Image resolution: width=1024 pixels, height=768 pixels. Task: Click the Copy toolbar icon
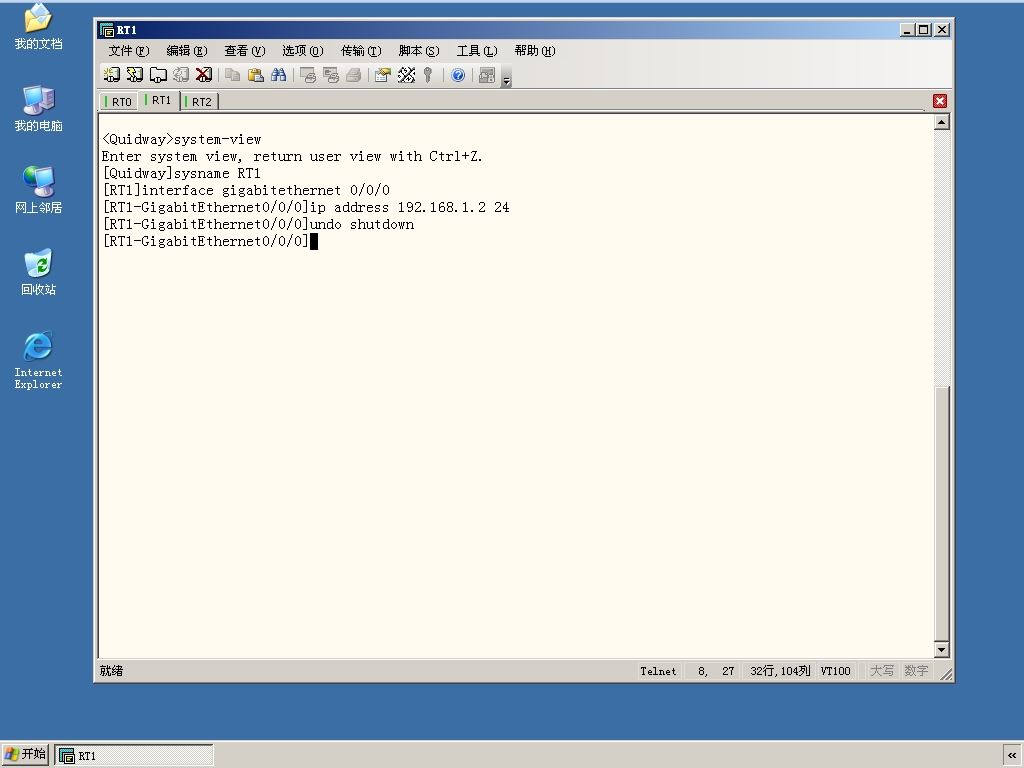point(232,75)
